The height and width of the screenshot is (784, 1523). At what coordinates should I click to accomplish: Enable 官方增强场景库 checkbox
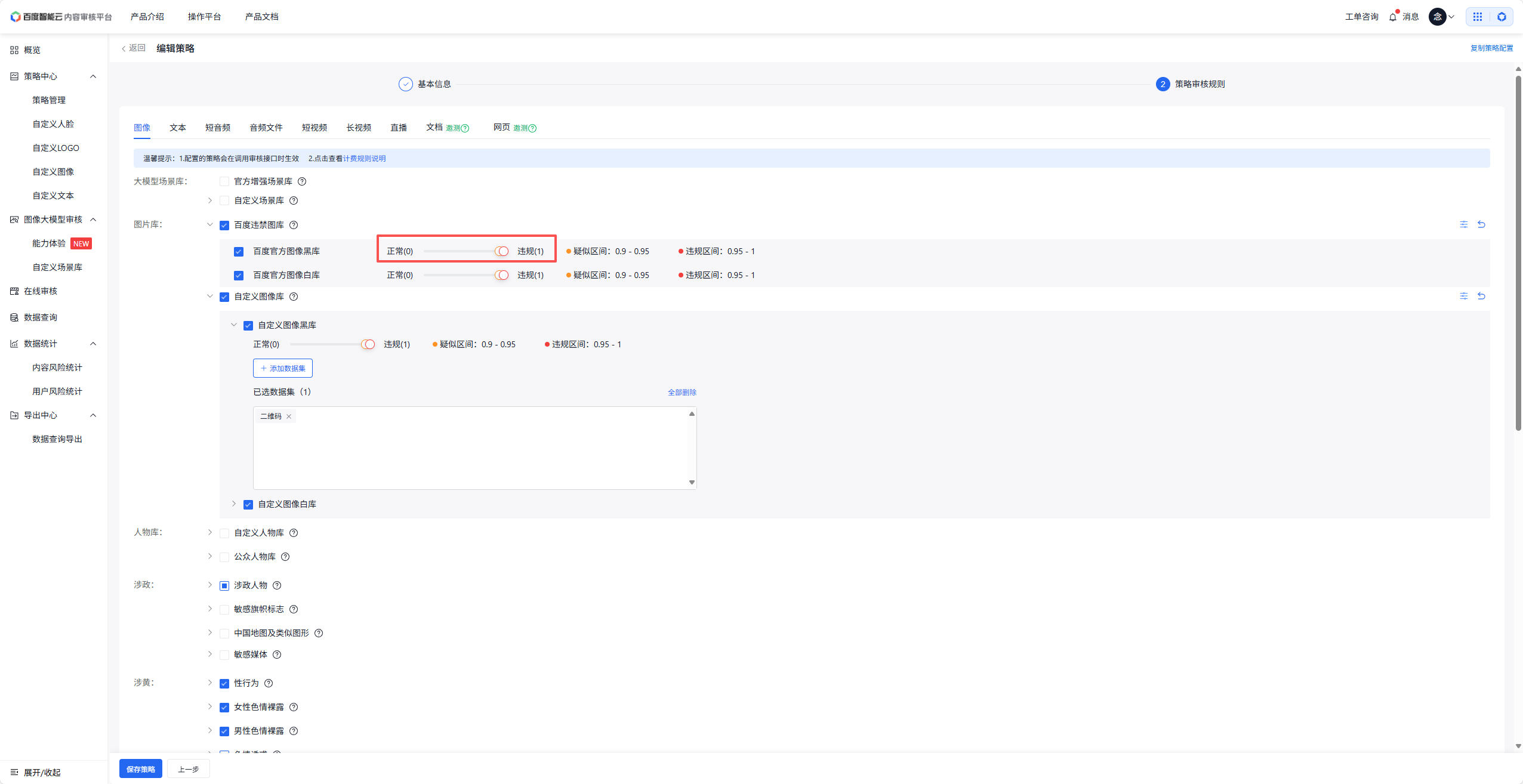coord(224,181)
